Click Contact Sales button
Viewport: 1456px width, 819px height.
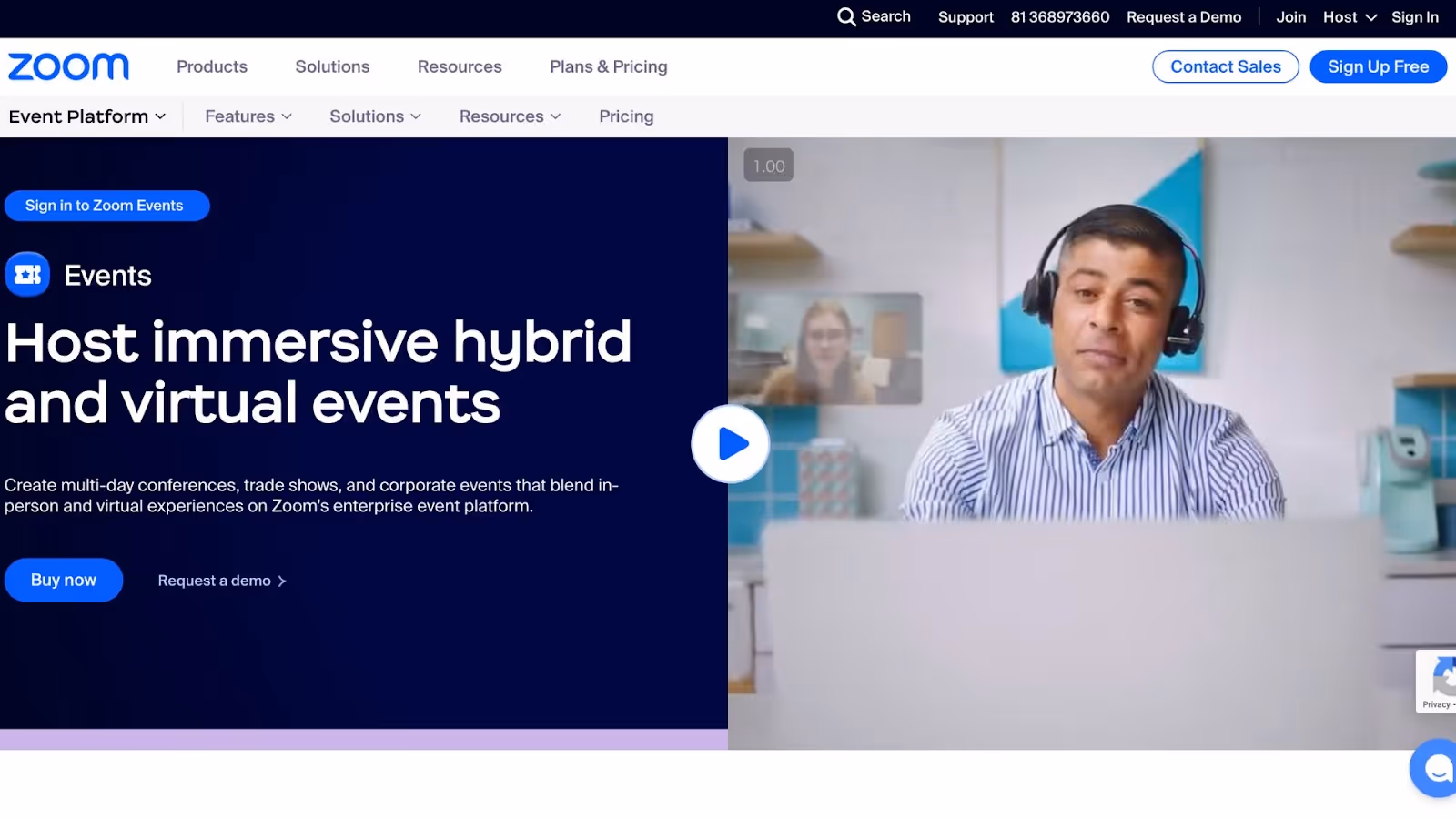pyautogui.click(x=1226, y=66)
